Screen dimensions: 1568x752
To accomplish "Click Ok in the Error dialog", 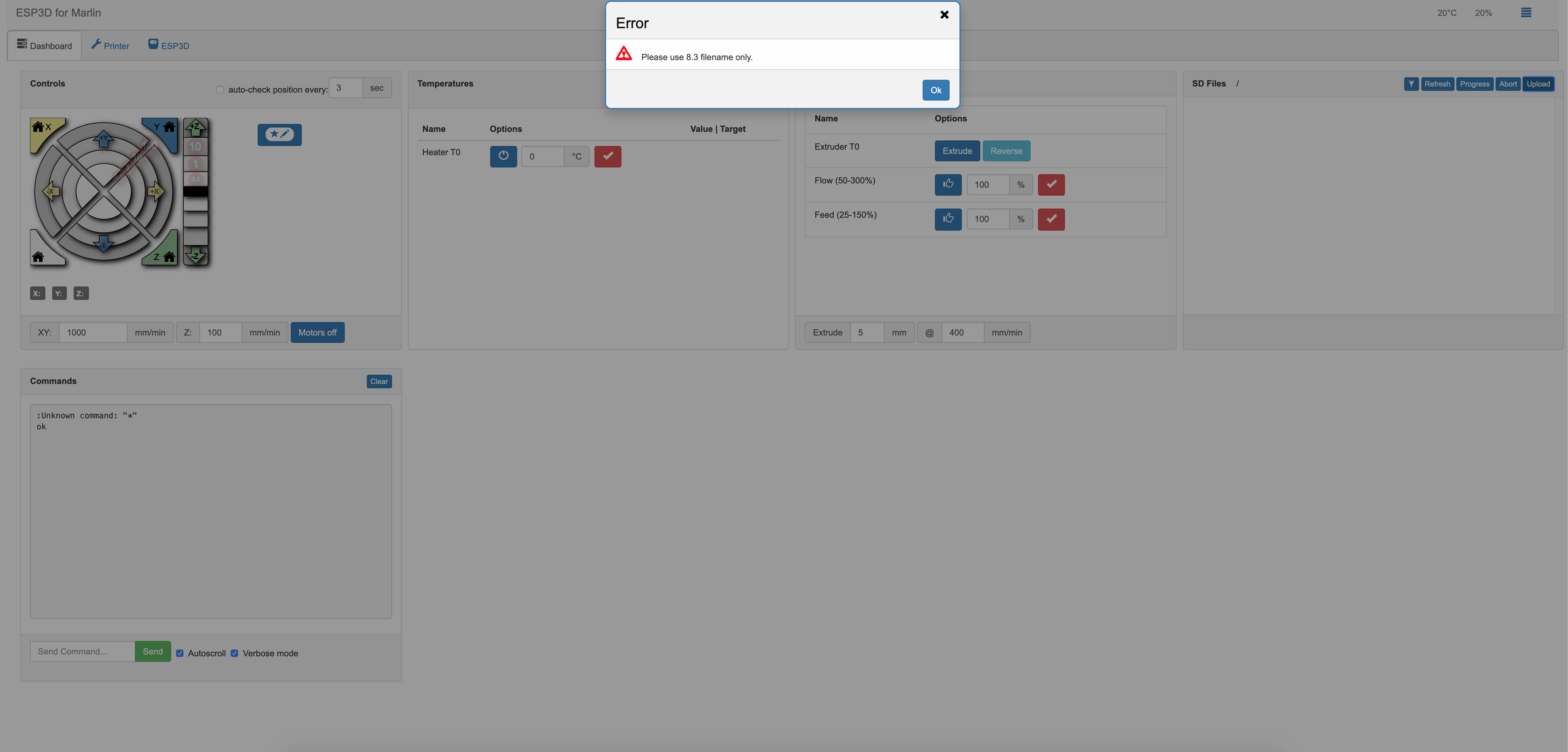I will [936, 90].
